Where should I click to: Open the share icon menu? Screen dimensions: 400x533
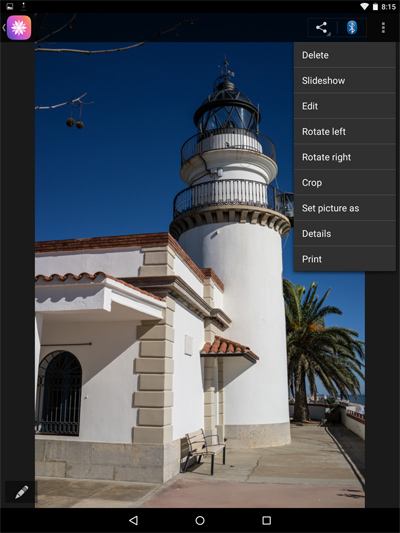click(321, 28)
